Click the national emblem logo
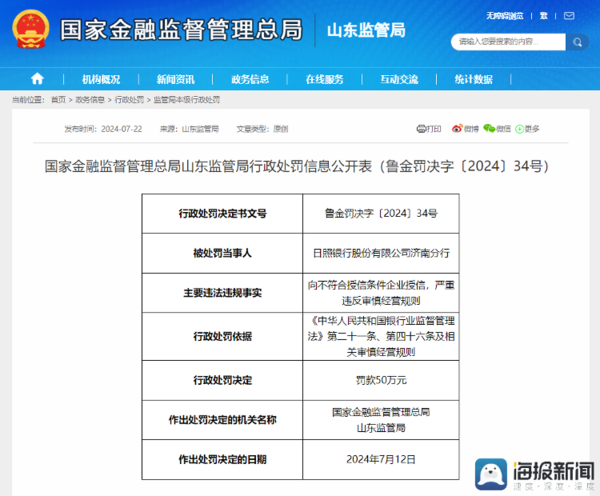The image size is (600, 496). pyautogui.click(x=31, y=29)
